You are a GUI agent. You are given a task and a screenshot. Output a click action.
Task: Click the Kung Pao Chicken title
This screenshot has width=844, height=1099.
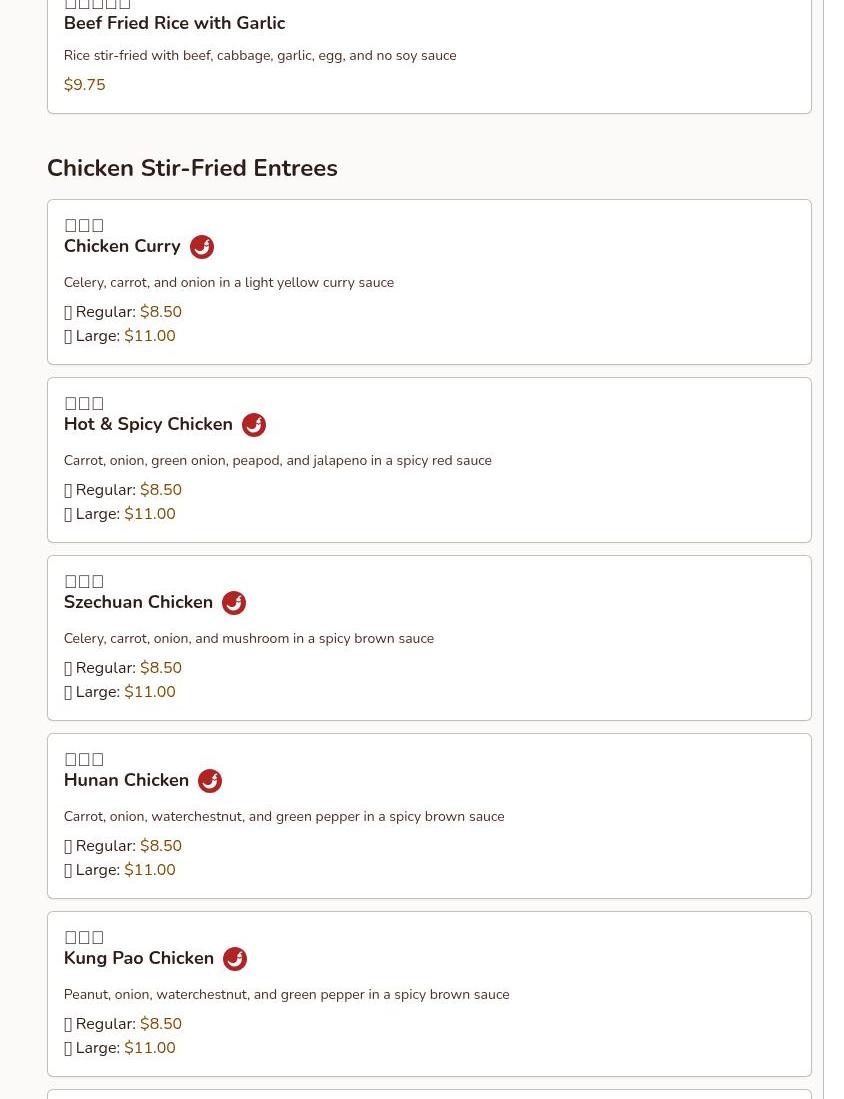[139, 958]
